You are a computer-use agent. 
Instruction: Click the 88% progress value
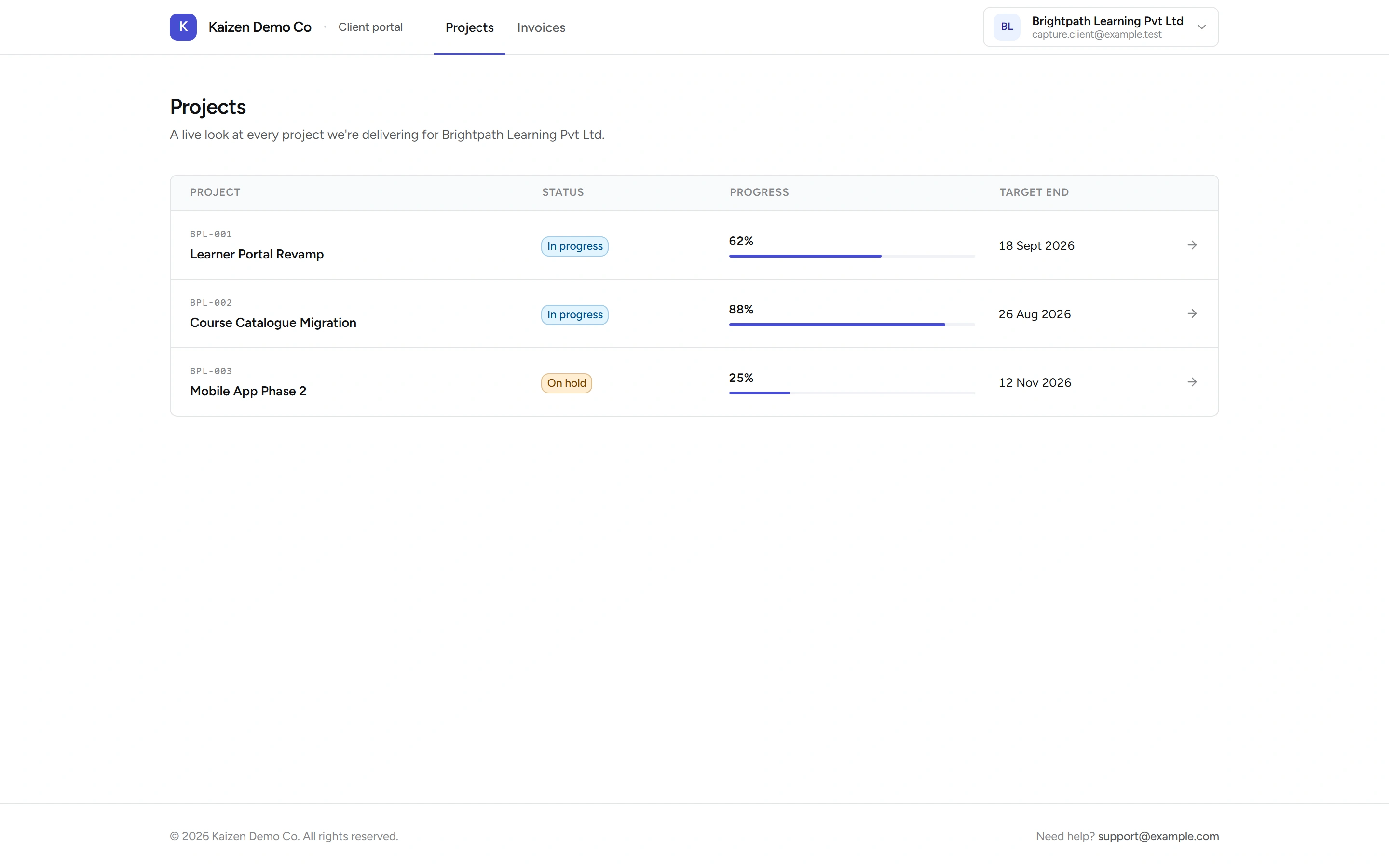[741, 309]
